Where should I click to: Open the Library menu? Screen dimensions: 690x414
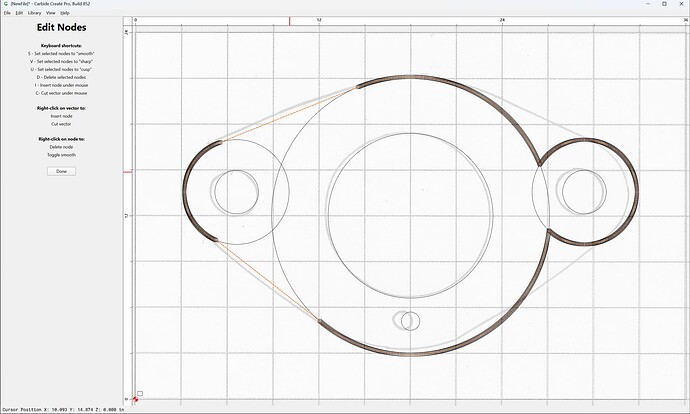pyautogui.click(x=34, y=13)
